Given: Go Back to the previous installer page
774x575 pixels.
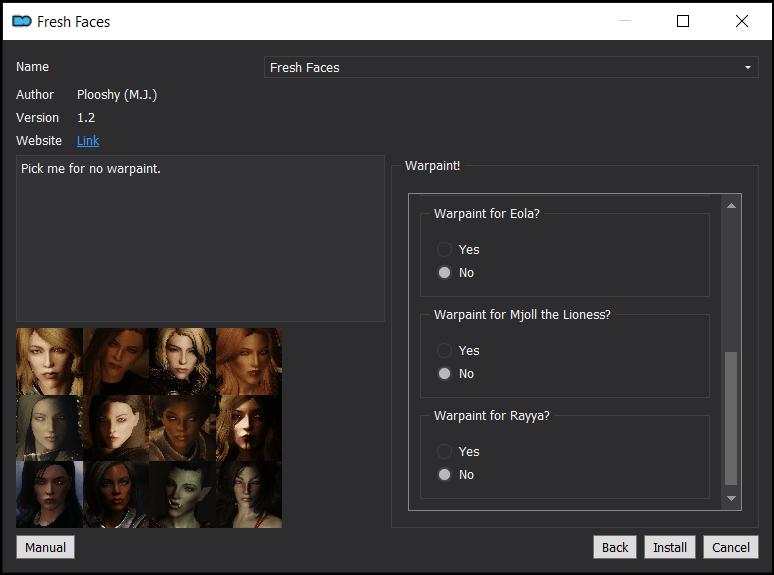Looking at the screenshot, I should click(x=615, y=547).
